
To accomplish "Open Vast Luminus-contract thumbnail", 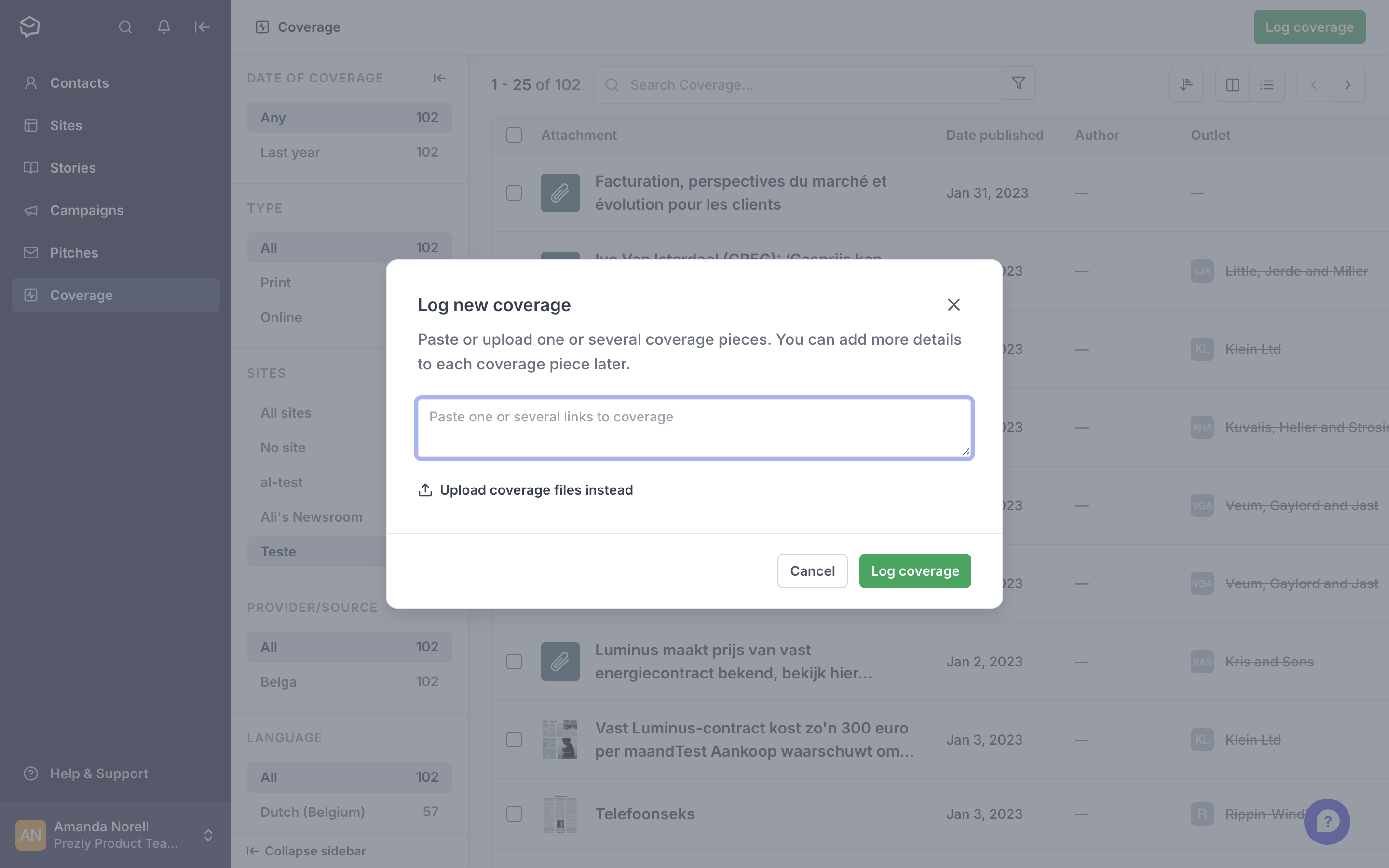I will (560, 739).
